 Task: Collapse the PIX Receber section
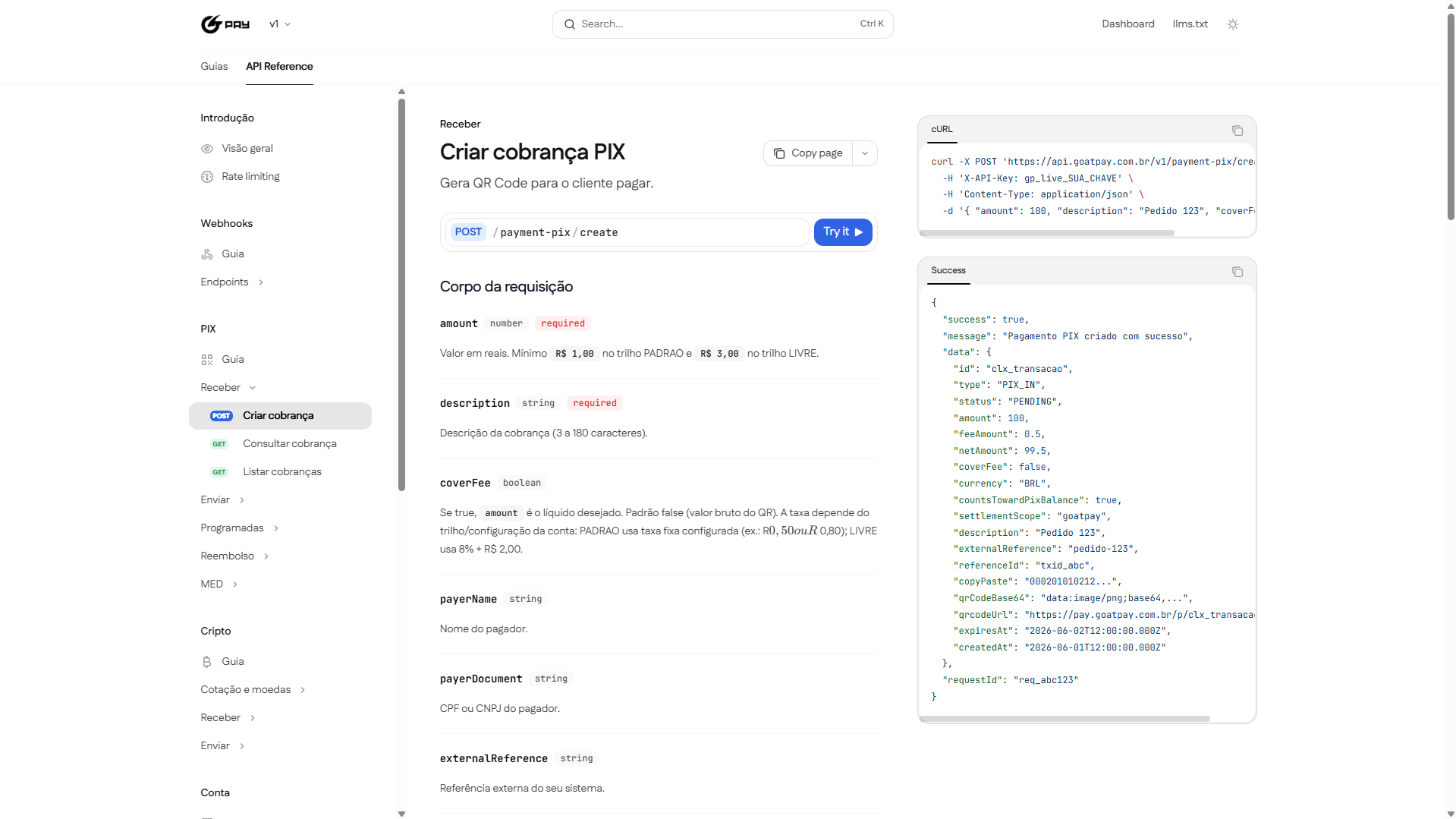click(228, 388)
